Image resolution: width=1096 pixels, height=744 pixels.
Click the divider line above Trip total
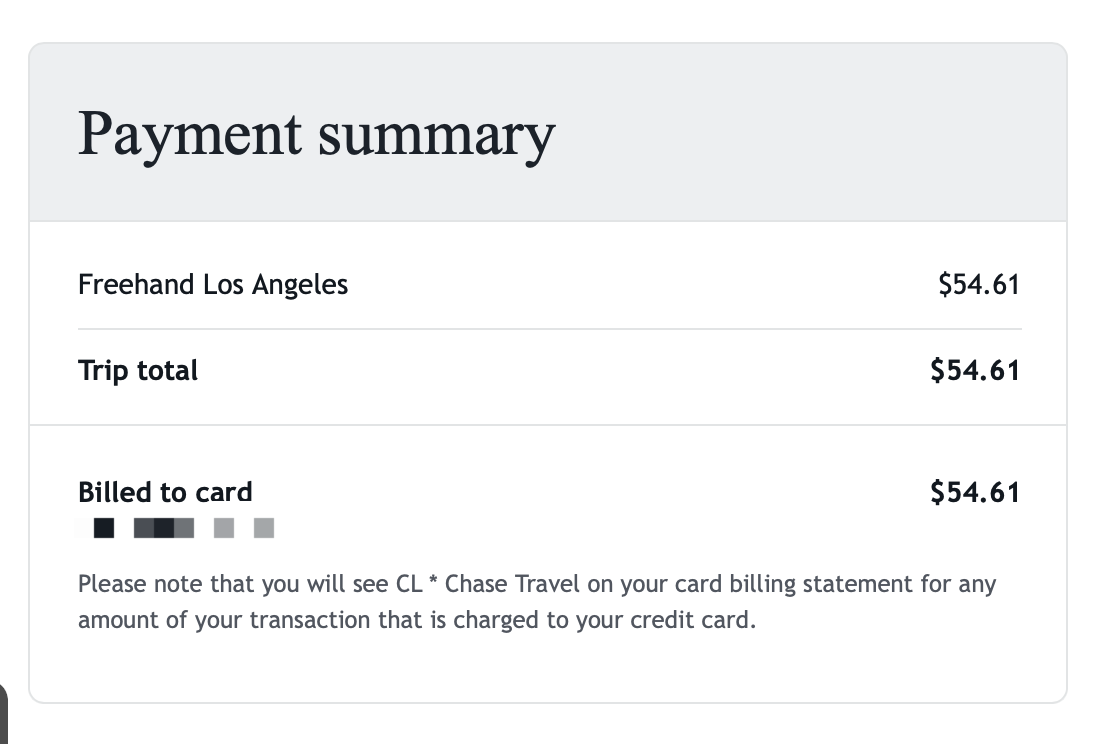click(549, 329)
